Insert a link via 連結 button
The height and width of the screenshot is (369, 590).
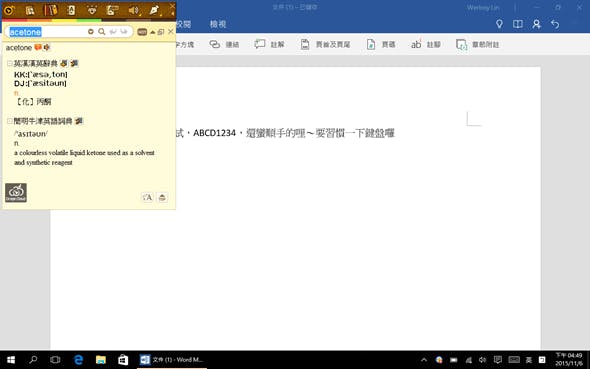[x=224, y=44]
